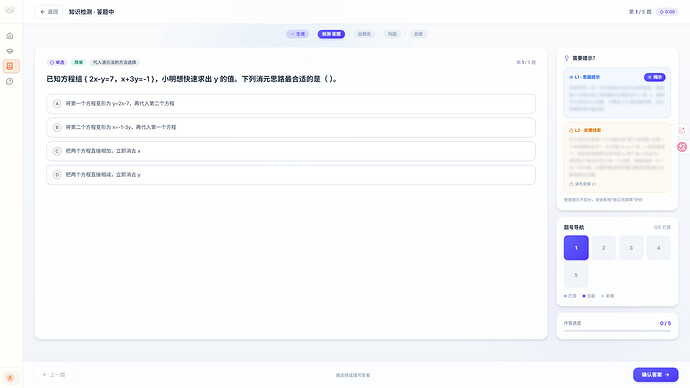Select option D: 两个方程直接相减消去 y
The height and width of the screenshot is (388, 690).
click(291, 175)
